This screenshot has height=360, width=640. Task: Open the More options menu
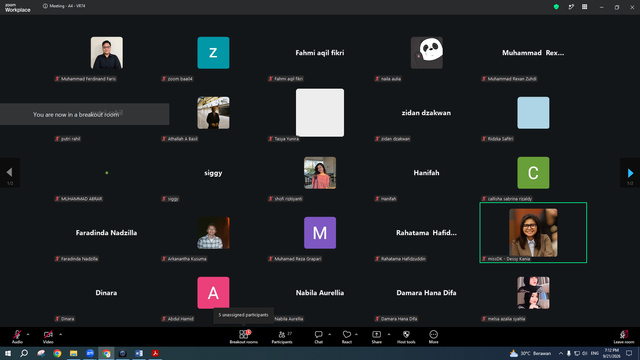click(x=433, y=337)
